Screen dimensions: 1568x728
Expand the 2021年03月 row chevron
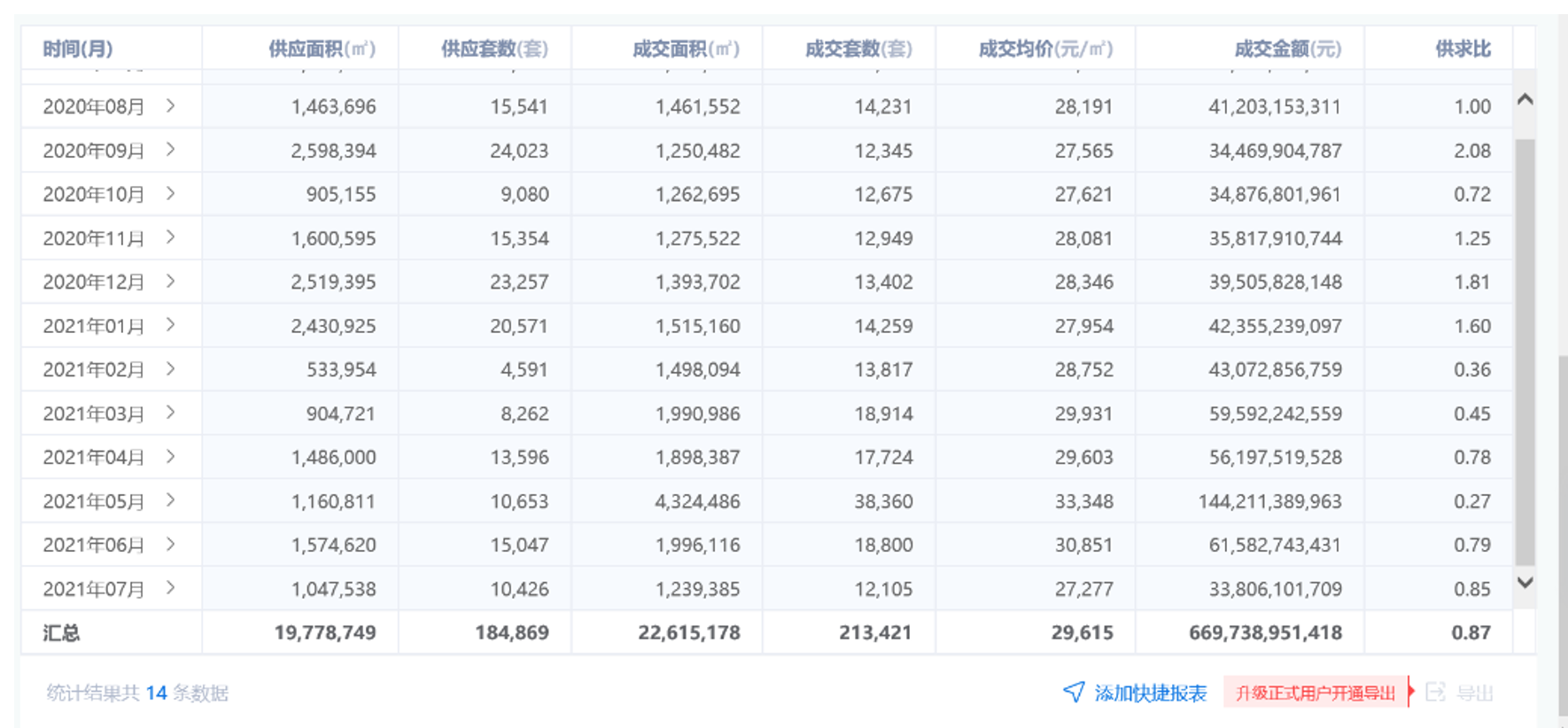171,413
